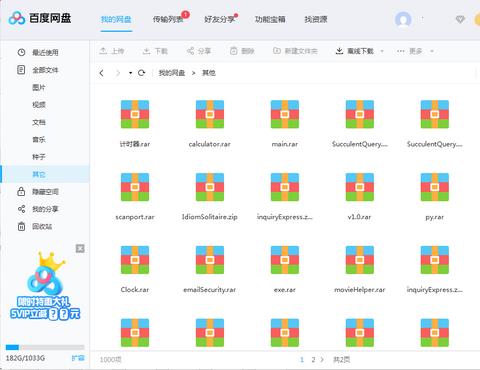Select the emailSecurity.rar file
This screenshot has height=370, width=480.
(210, 269)
